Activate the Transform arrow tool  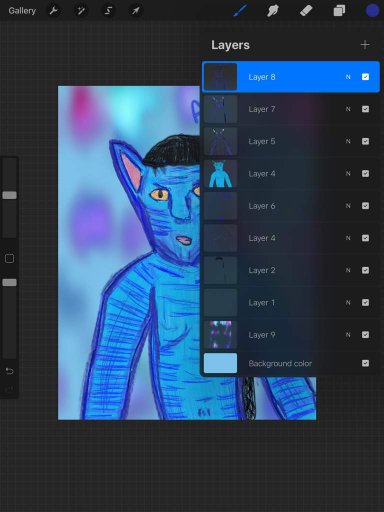[136, 11]
